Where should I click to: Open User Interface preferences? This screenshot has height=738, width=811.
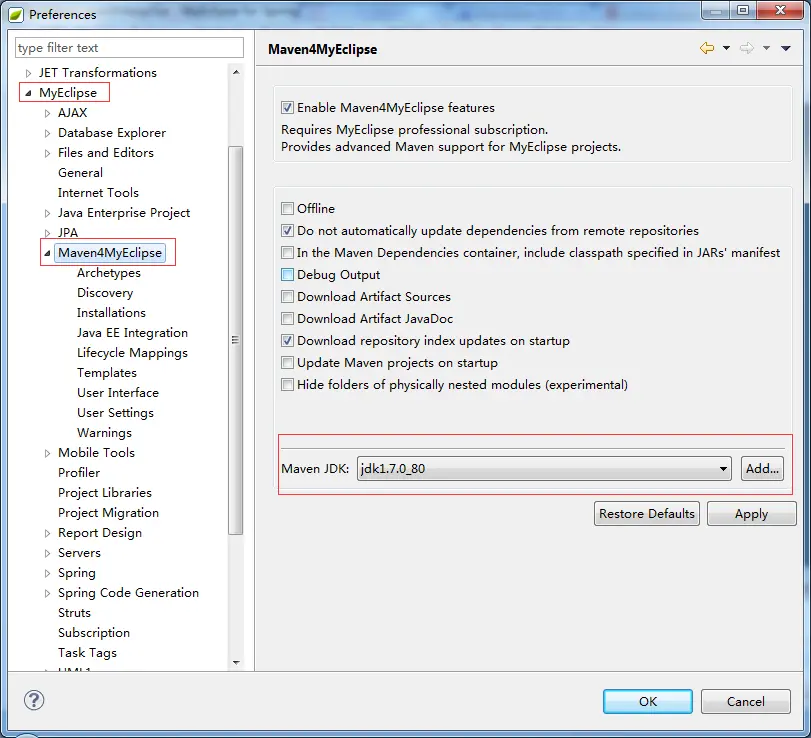[118, 393]
